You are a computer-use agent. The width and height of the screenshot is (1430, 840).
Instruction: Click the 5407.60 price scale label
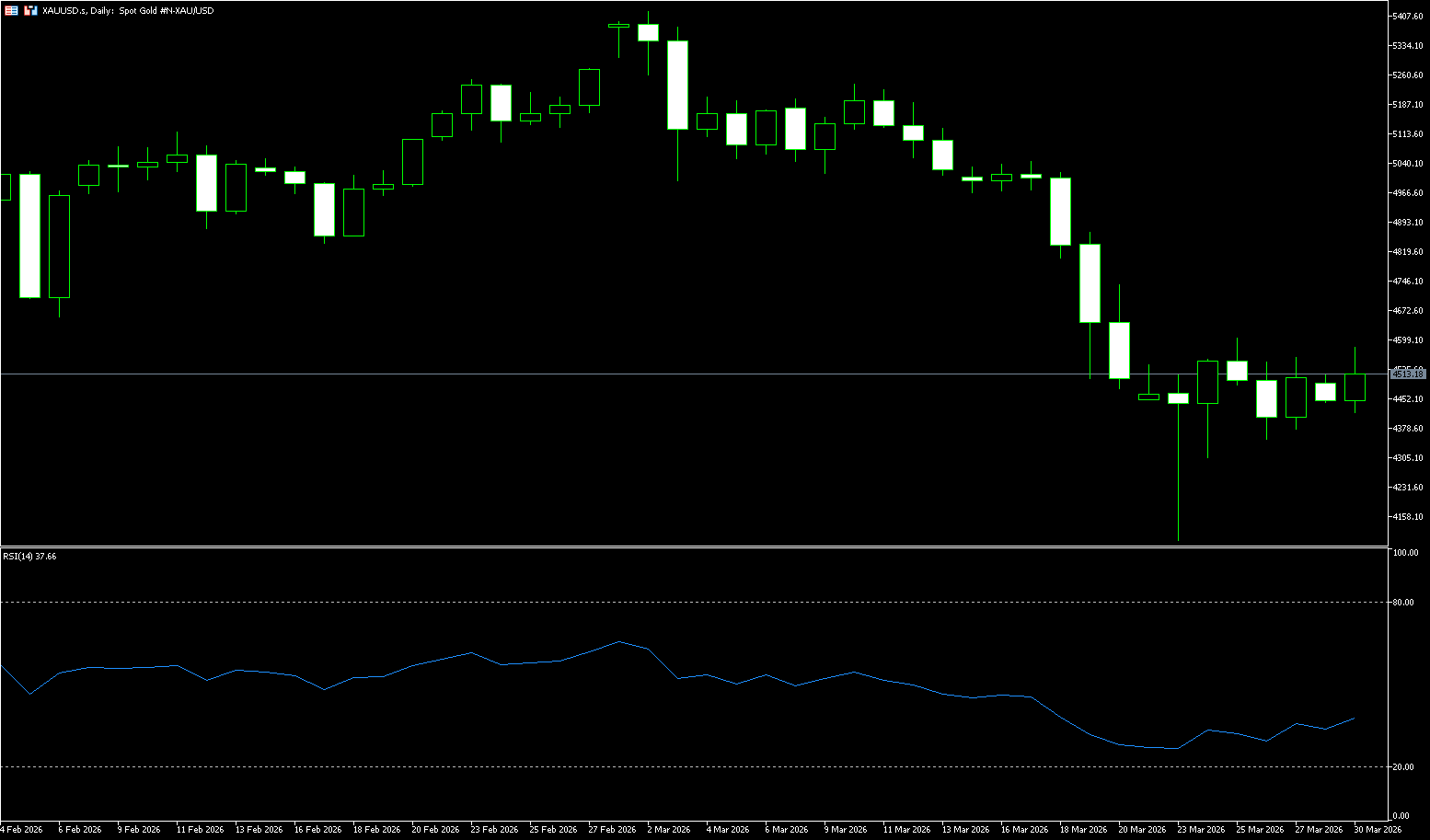(1408, 17)
